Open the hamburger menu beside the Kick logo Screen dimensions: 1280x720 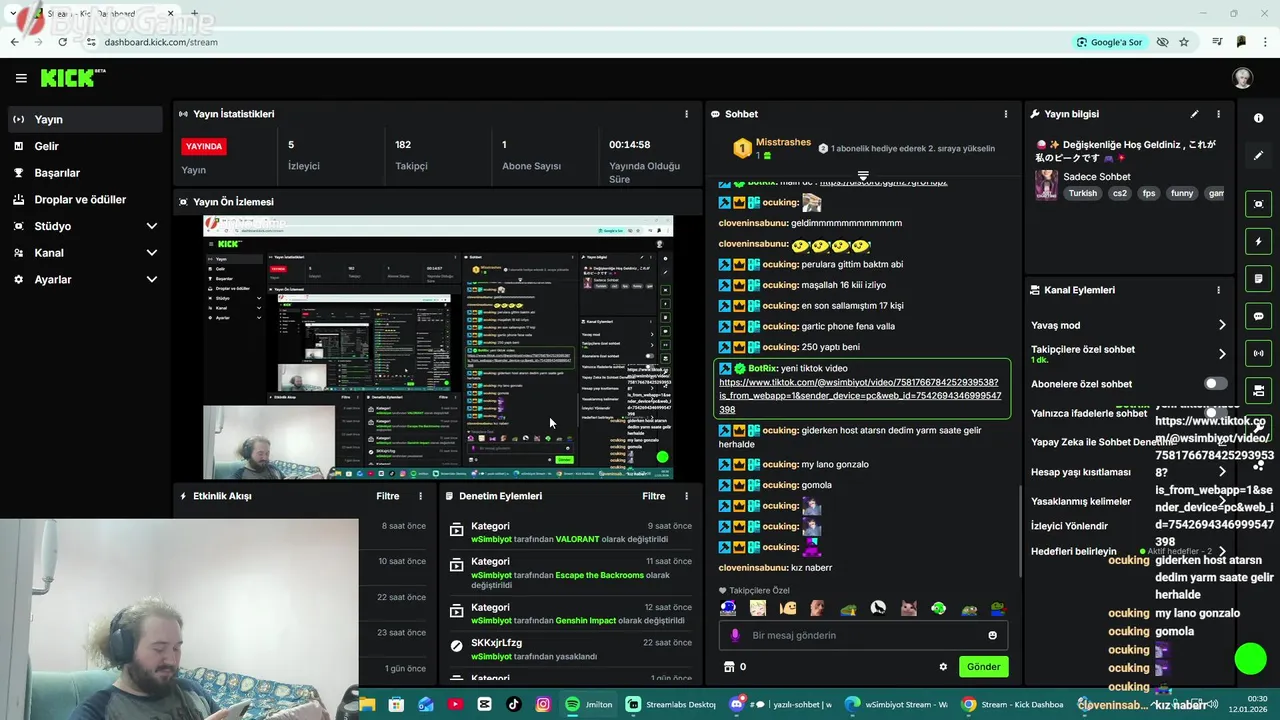(x=21, y=78)
